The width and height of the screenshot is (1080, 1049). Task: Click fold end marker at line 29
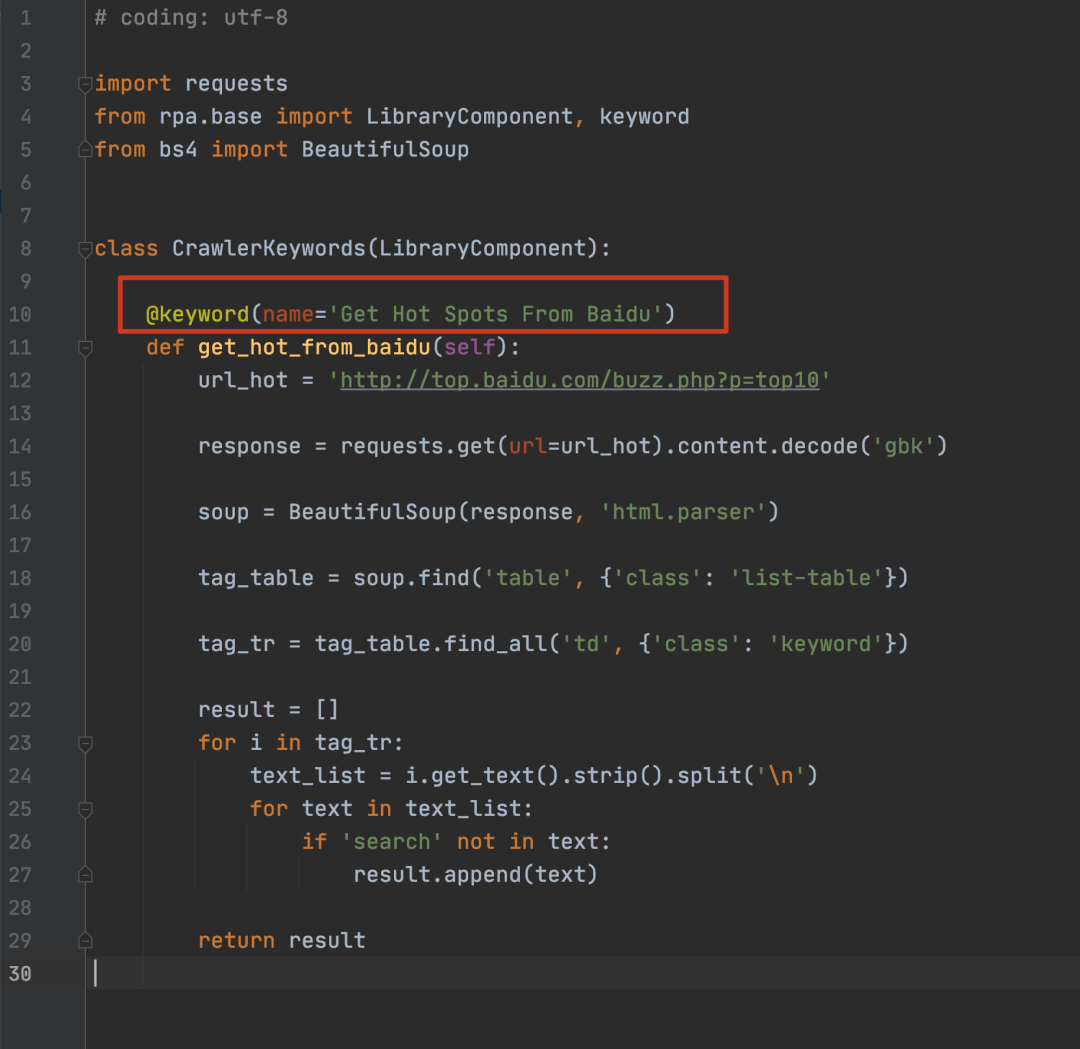click(85, 940)
